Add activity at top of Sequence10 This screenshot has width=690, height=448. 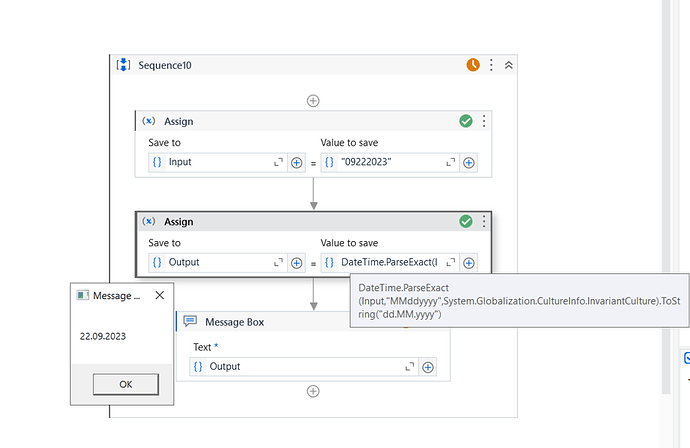pyautogui.click(x=313, y=100)
